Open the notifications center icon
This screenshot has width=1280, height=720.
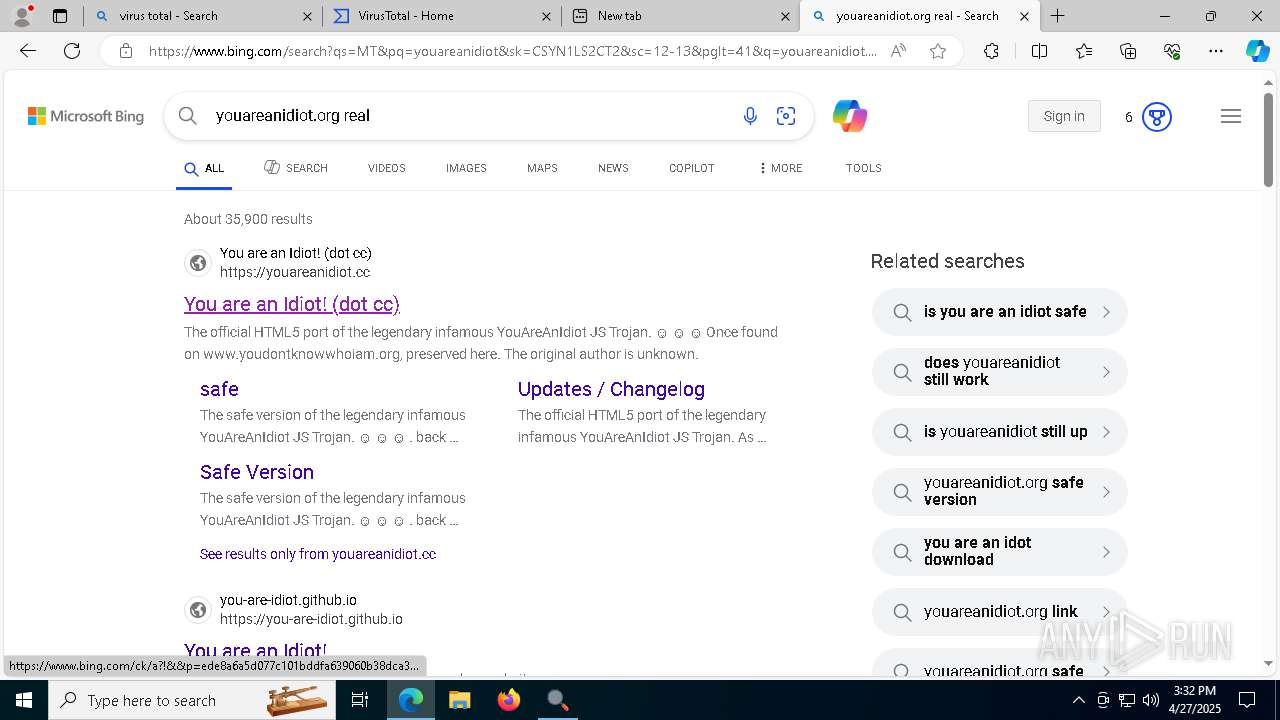1247,700
